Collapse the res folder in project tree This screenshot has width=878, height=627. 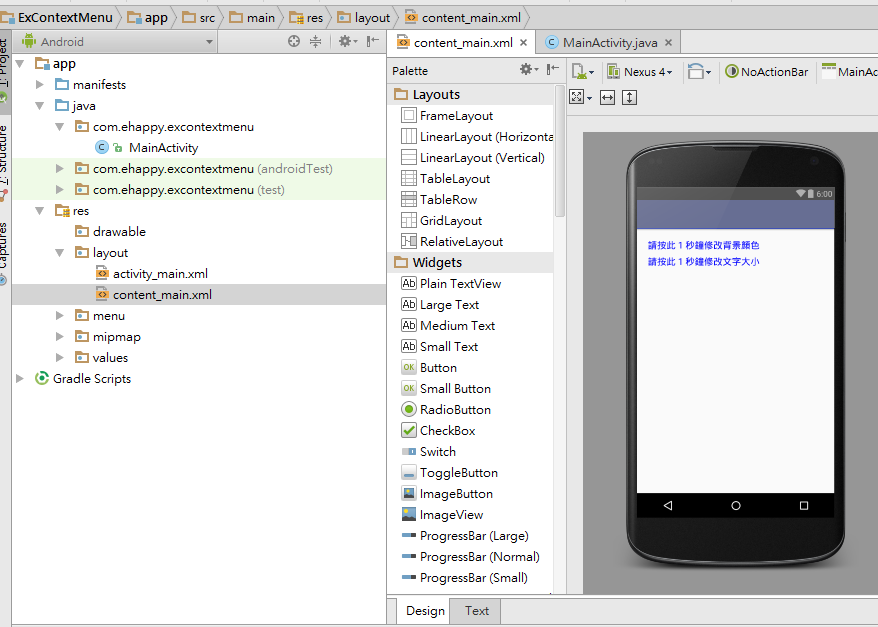coord(38,210)
